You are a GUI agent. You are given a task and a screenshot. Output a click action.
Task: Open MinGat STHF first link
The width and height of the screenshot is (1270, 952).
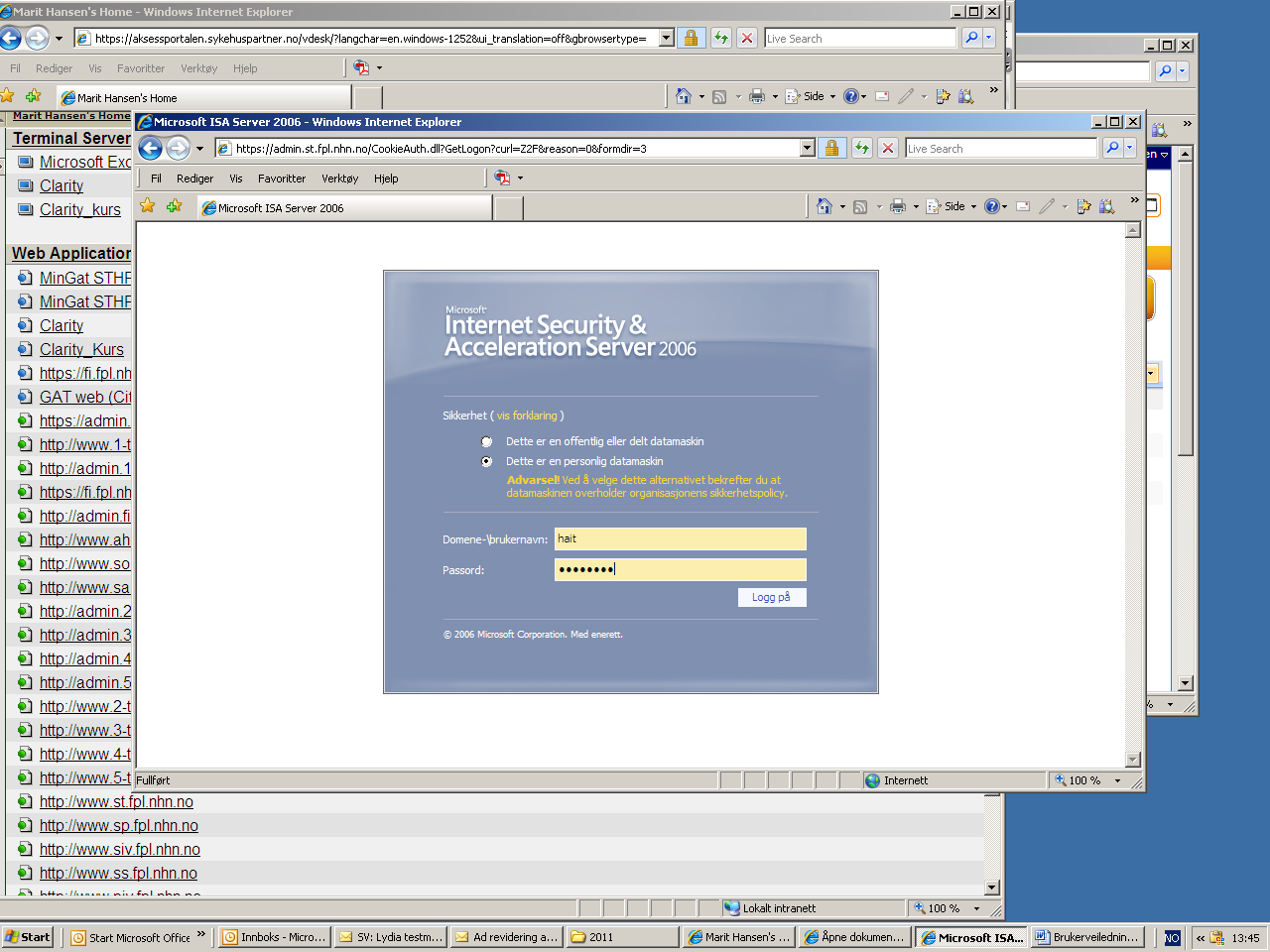tap(85, 278)
